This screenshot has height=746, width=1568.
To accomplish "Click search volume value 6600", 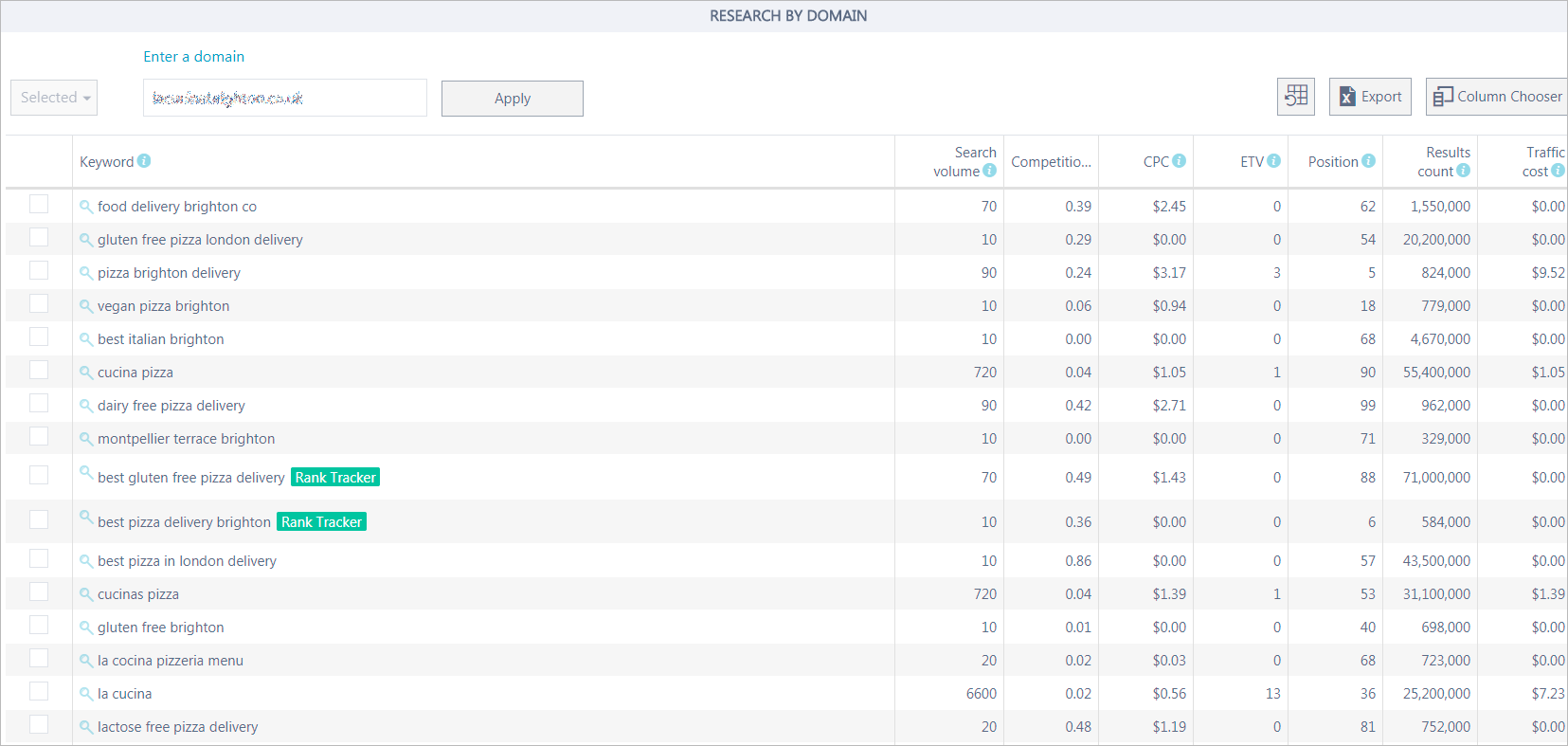I will (x=982, y=694).
